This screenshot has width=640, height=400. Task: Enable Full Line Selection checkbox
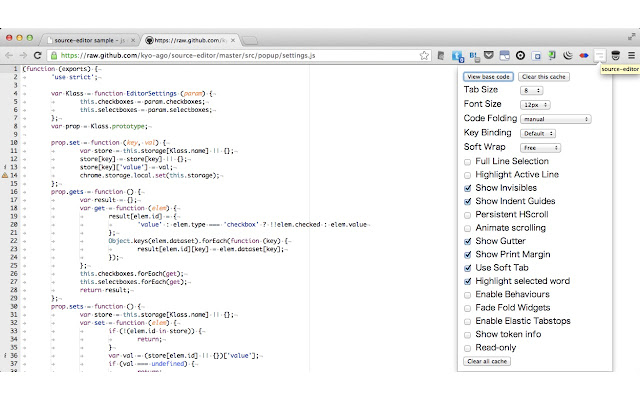pyautogui.click(x=467, y=162)
